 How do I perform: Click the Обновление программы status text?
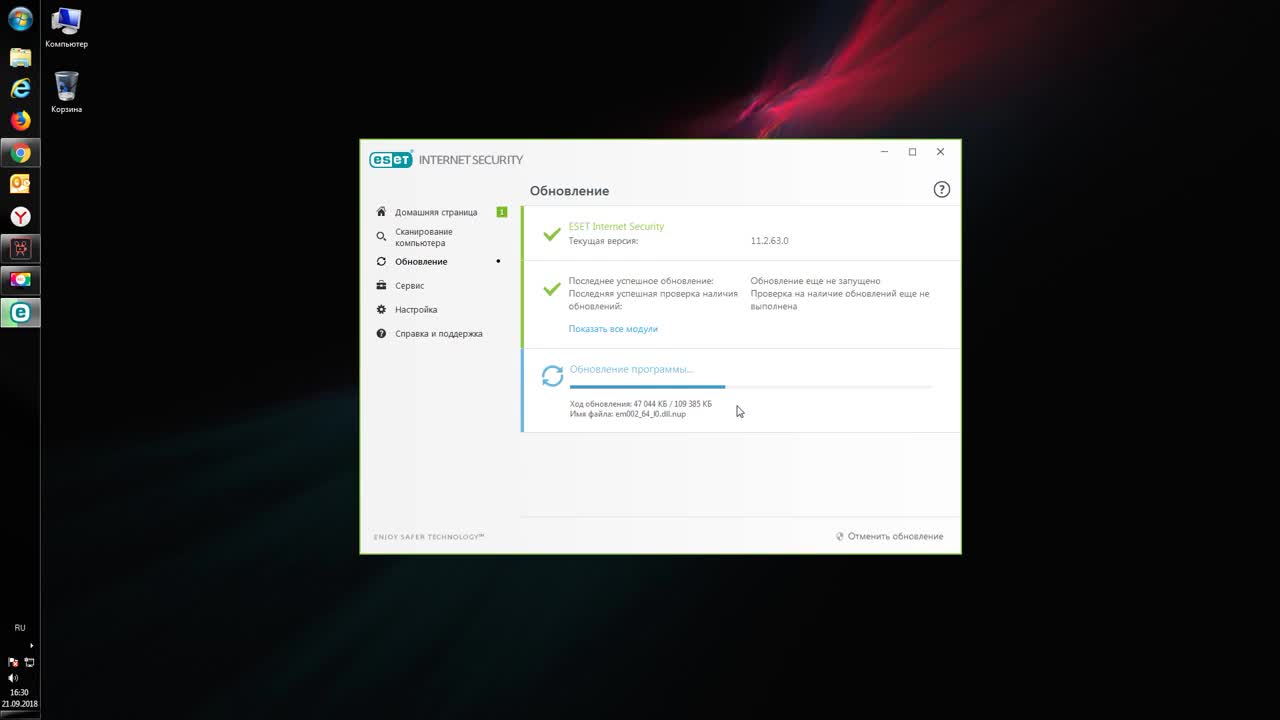631,370
